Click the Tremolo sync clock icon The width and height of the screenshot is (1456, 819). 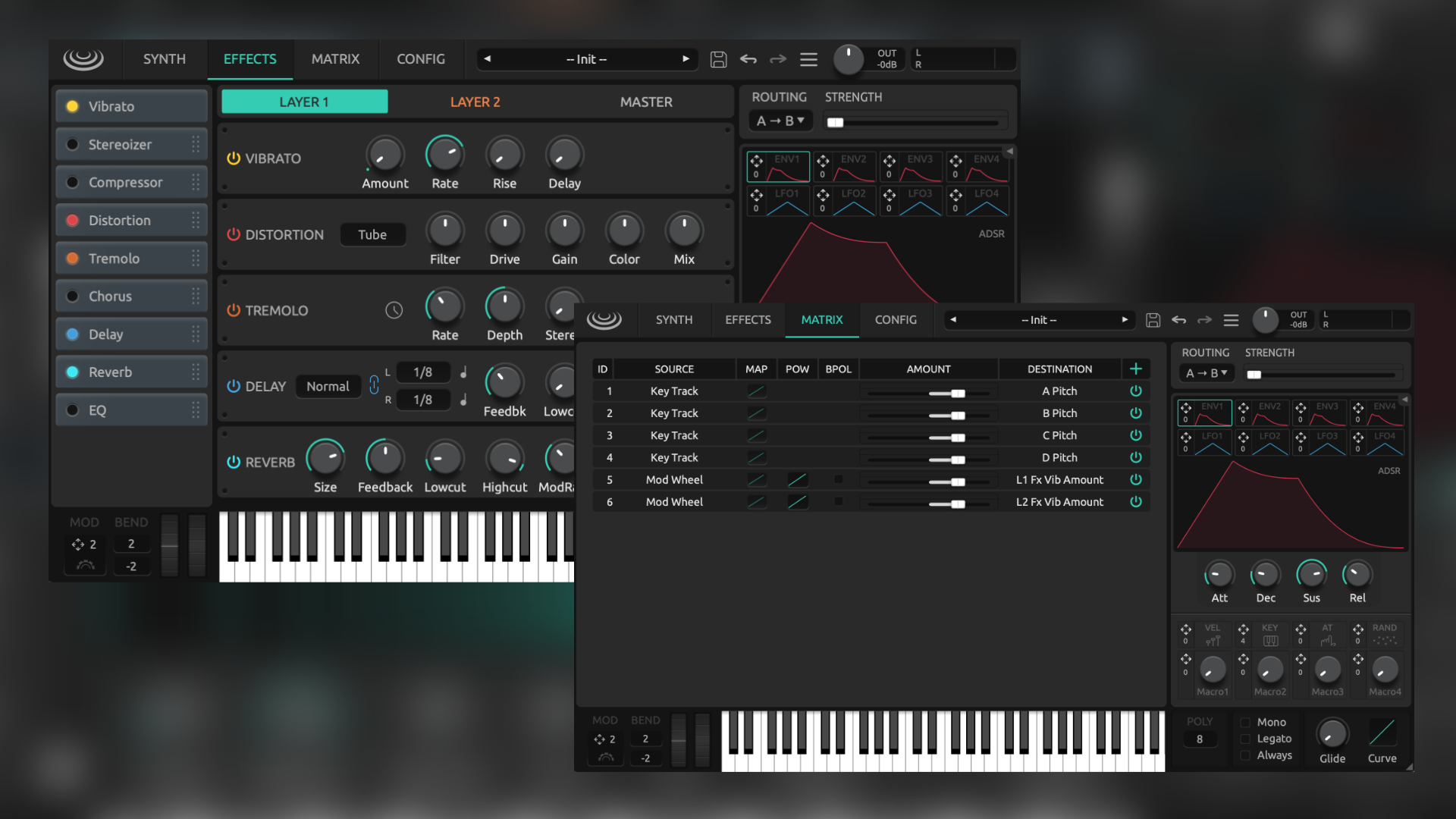click(x=394, y=310)
